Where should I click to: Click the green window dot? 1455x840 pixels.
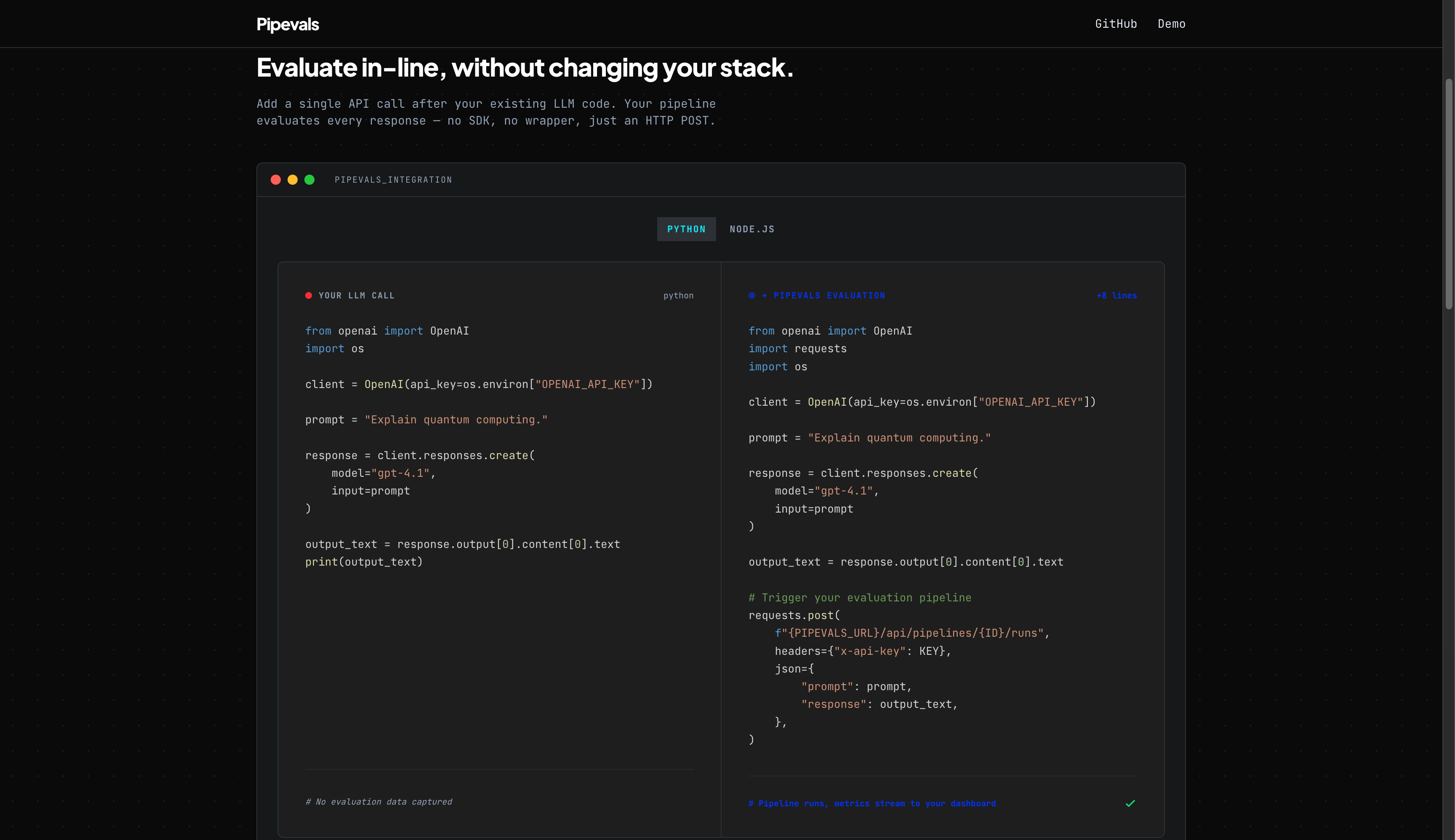tap(309, 180)
